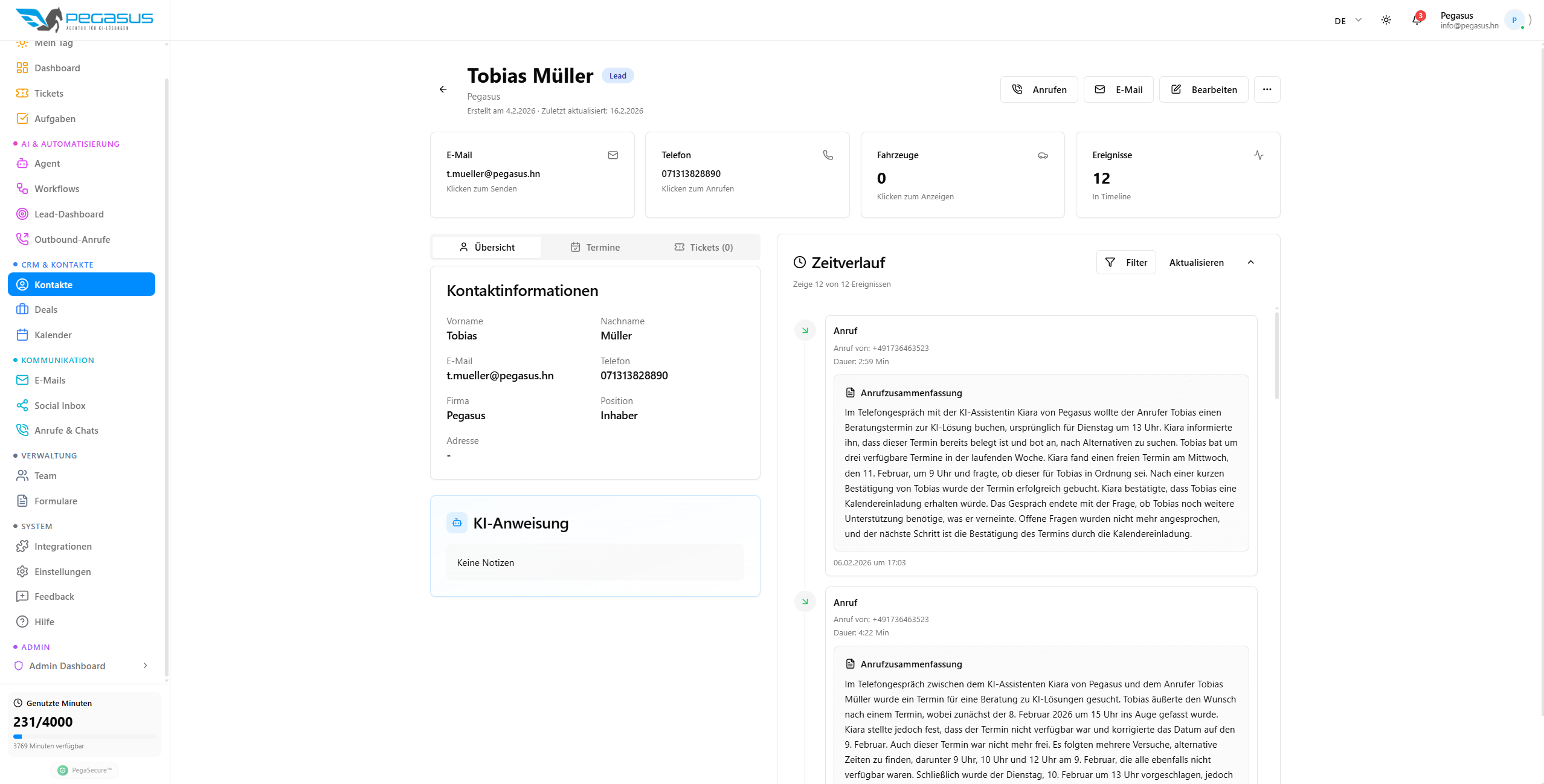
Task: Open Workflows in the sidebar
Action: tap(57, 188)
